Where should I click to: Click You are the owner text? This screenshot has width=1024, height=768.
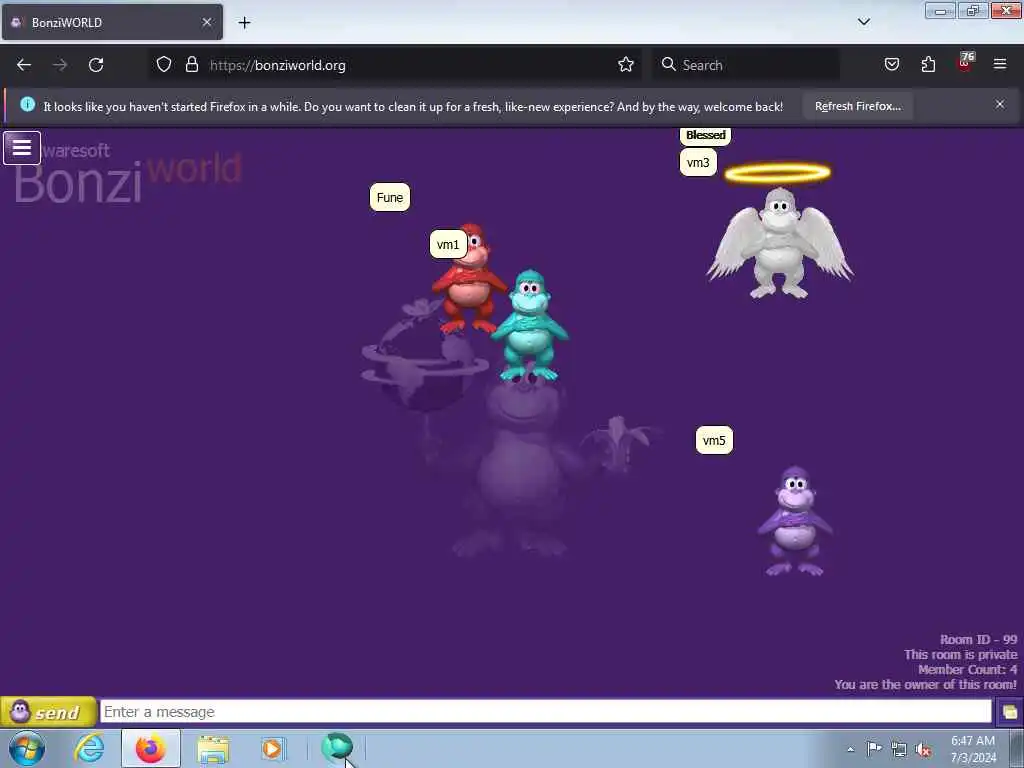pyautogui.click(x=925, y=684)
